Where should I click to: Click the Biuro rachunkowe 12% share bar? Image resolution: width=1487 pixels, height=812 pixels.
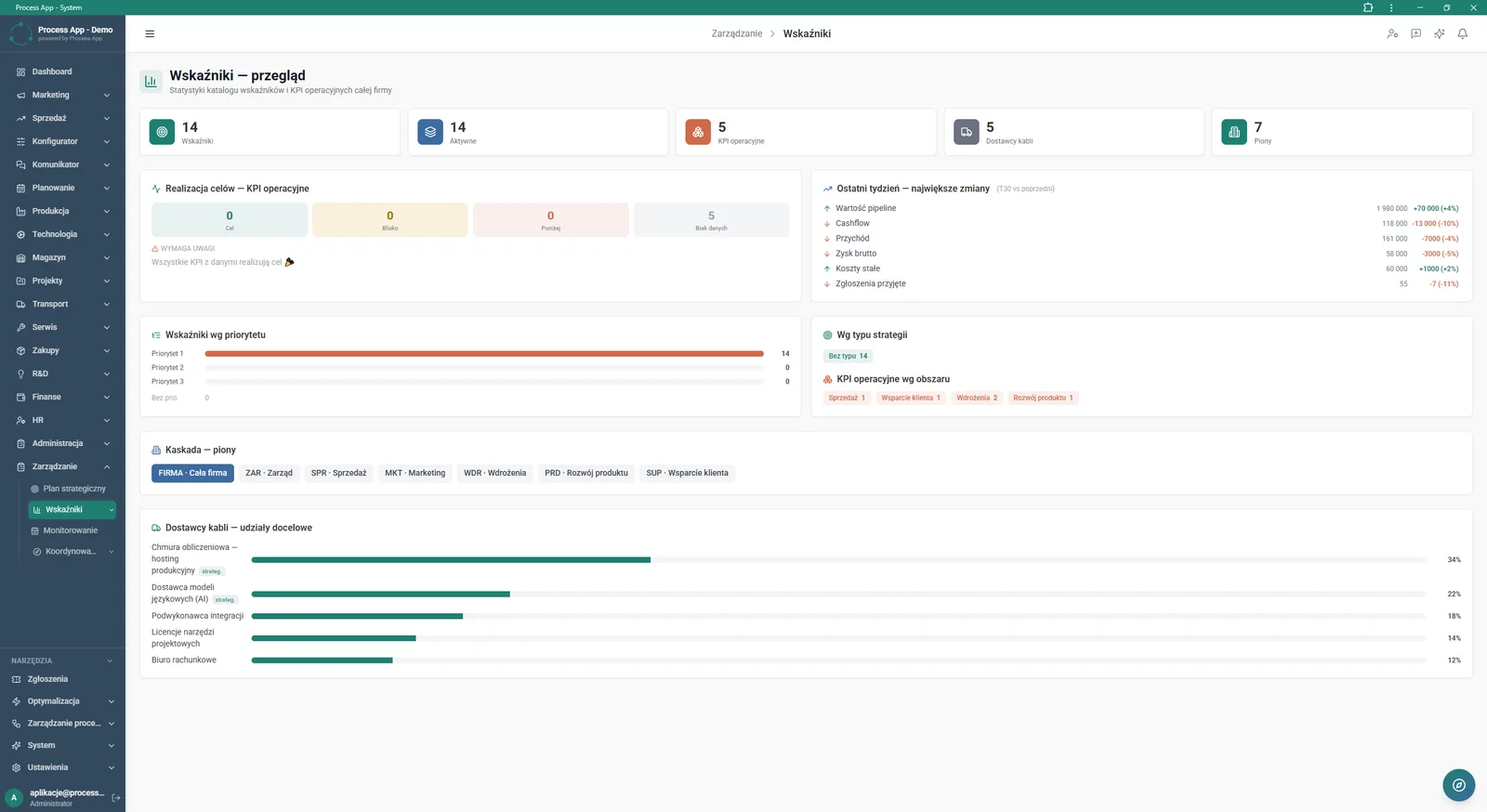[838, 661]
